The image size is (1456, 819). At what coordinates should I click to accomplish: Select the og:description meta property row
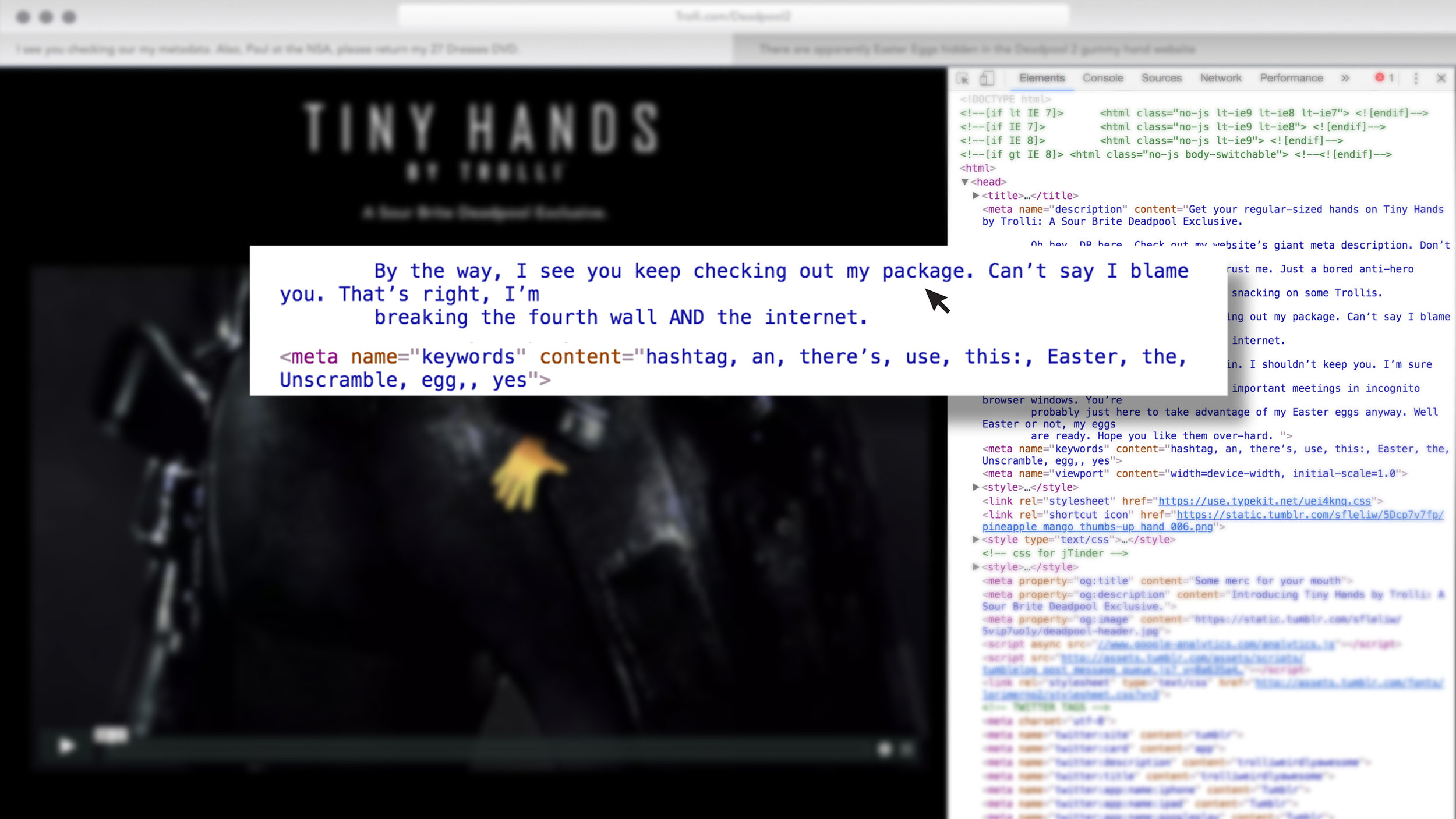pyautogui.click(x=1213, y=601)
